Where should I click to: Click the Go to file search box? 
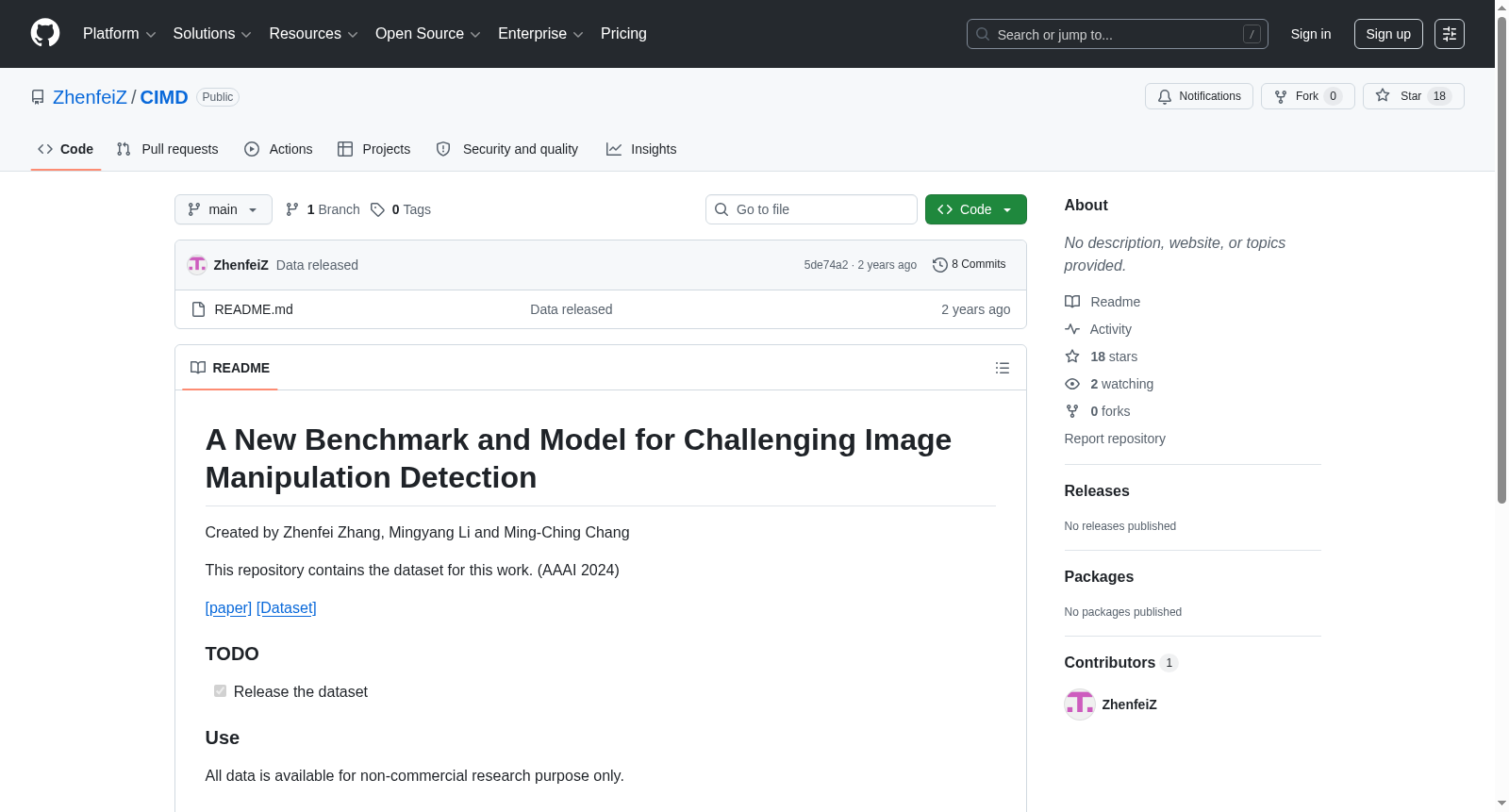point(811,209)
